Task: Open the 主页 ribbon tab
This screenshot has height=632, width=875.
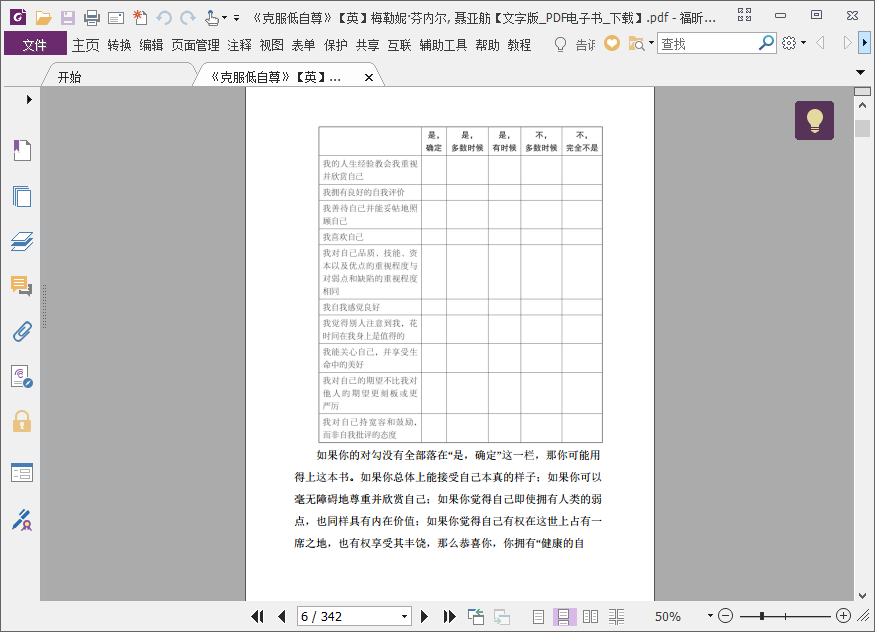Action: [x=85, y=45]
